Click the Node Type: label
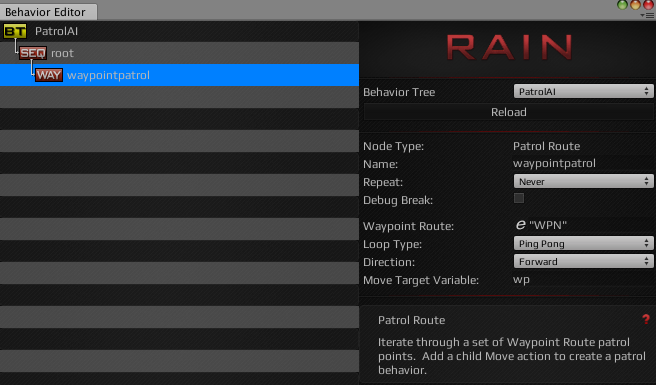 pos(393,146)
